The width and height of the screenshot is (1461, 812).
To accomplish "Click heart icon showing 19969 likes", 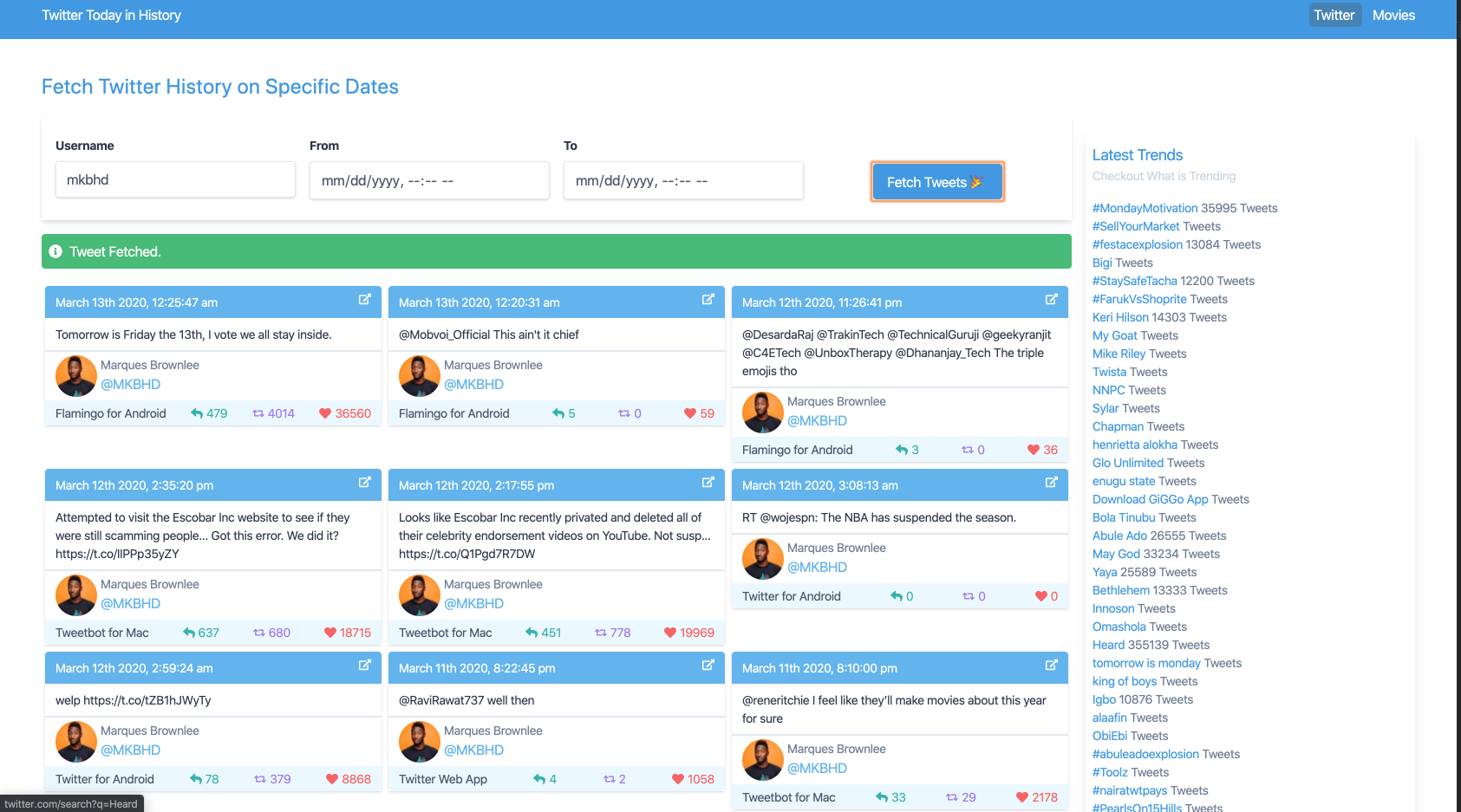I will (670, 633).
